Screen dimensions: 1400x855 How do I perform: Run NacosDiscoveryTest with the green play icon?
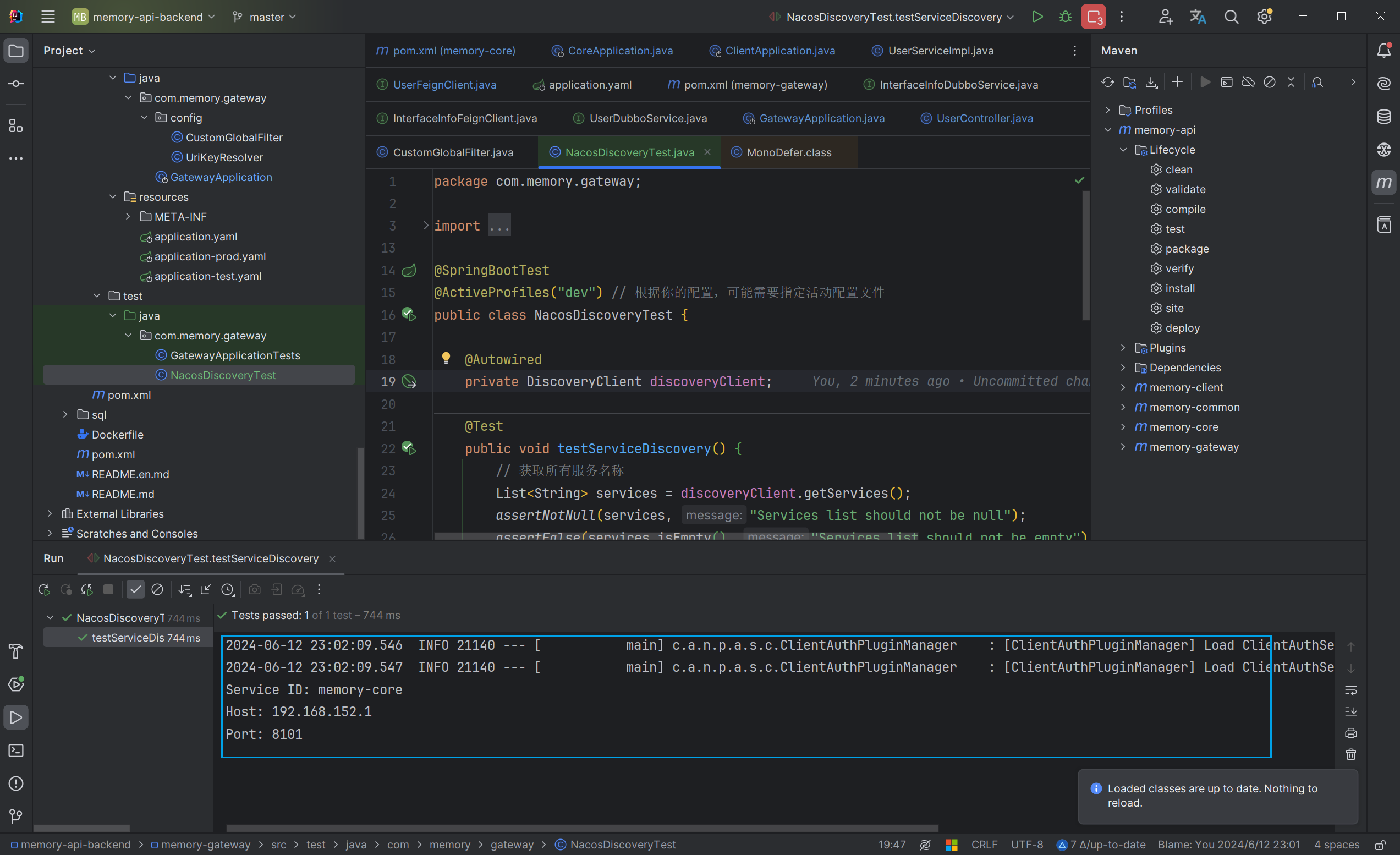pyautogui.click(x=1037, y=17)
